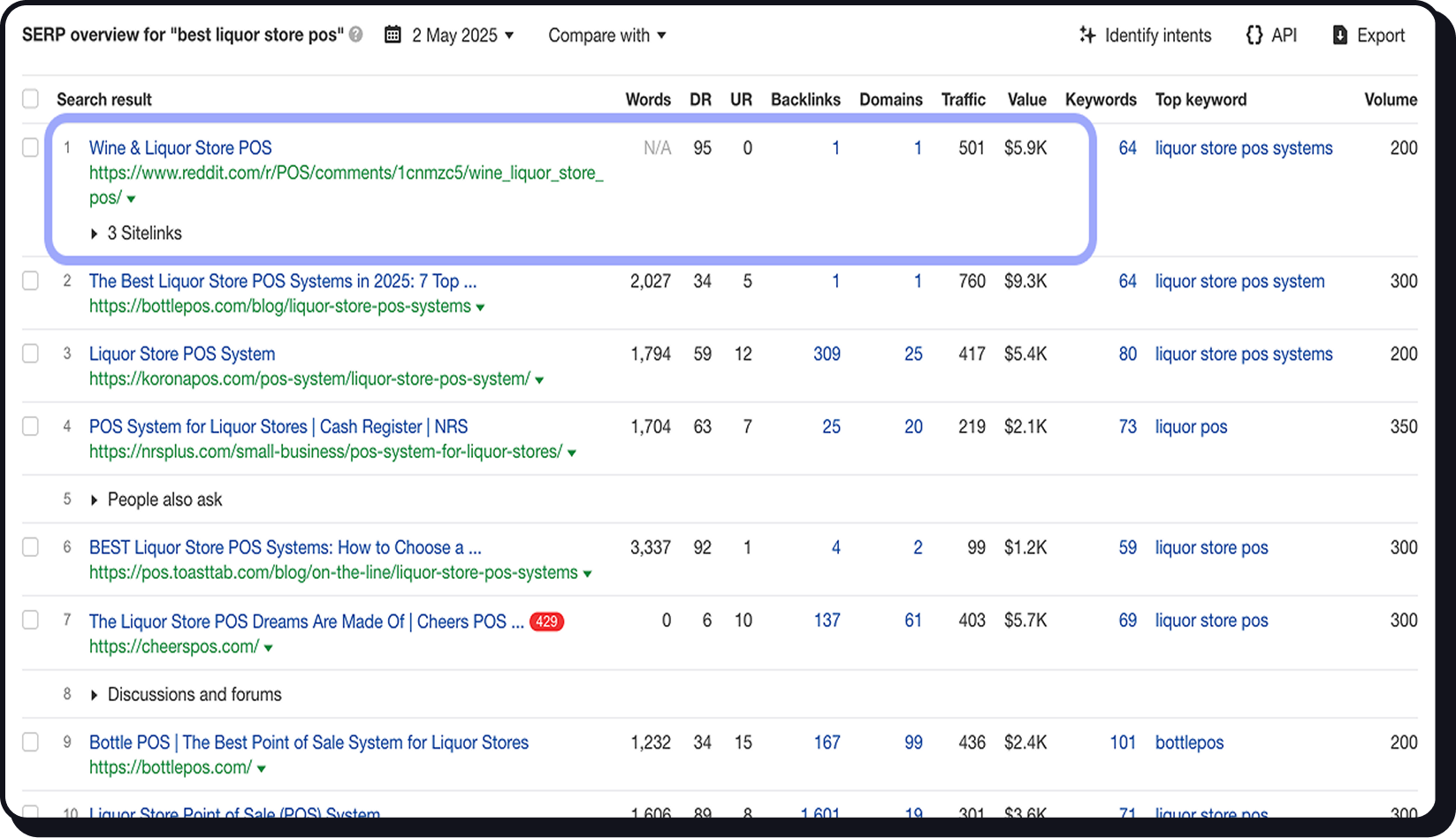Click the API curly braces icon
This screenshot has height=838, width=1456.
coord(1254,34)
